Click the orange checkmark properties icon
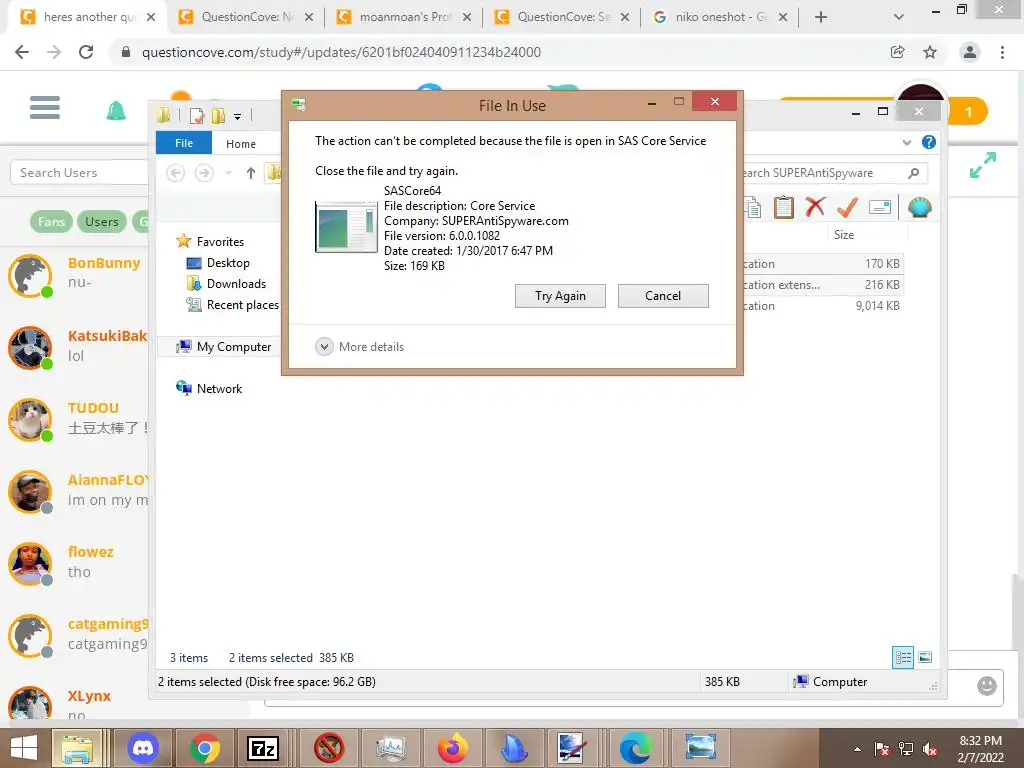The width and height of the screenshot is (1024, 768). click(847, 208)
